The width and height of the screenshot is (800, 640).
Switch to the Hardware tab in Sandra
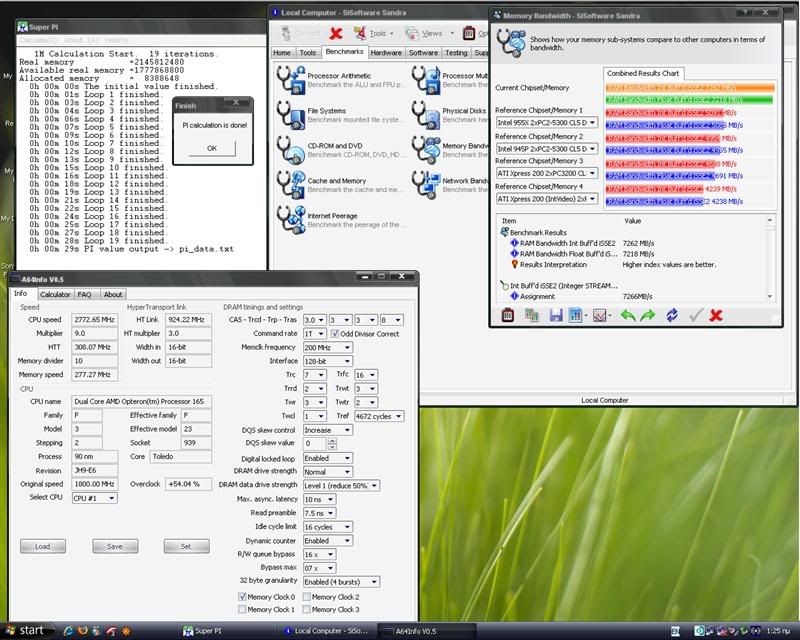[386, 53]
